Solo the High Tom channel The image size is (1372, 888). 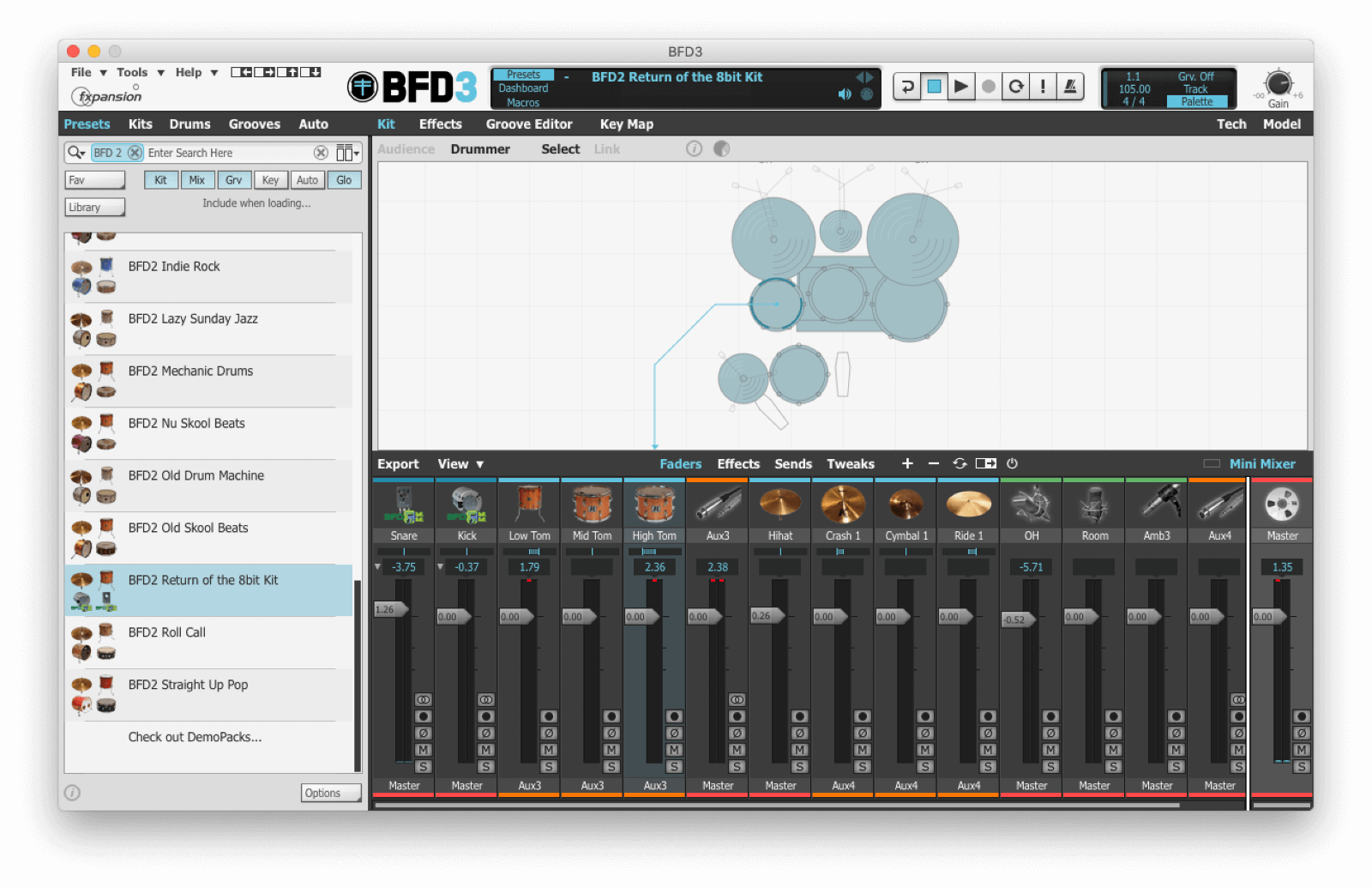pyautogui.click(x=674, y=767)
